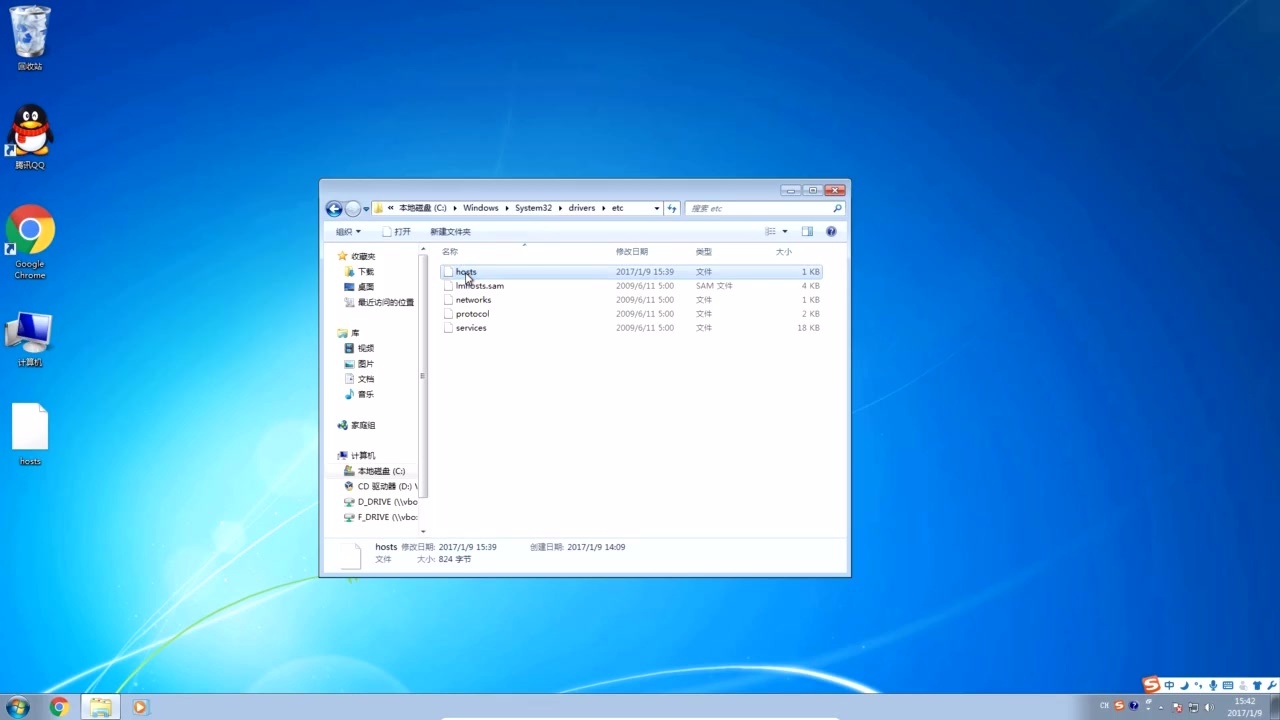This screenshot has width=1280, height=720.
Task: Open Explorer help question mark icon
Action: tap(830, 231)
